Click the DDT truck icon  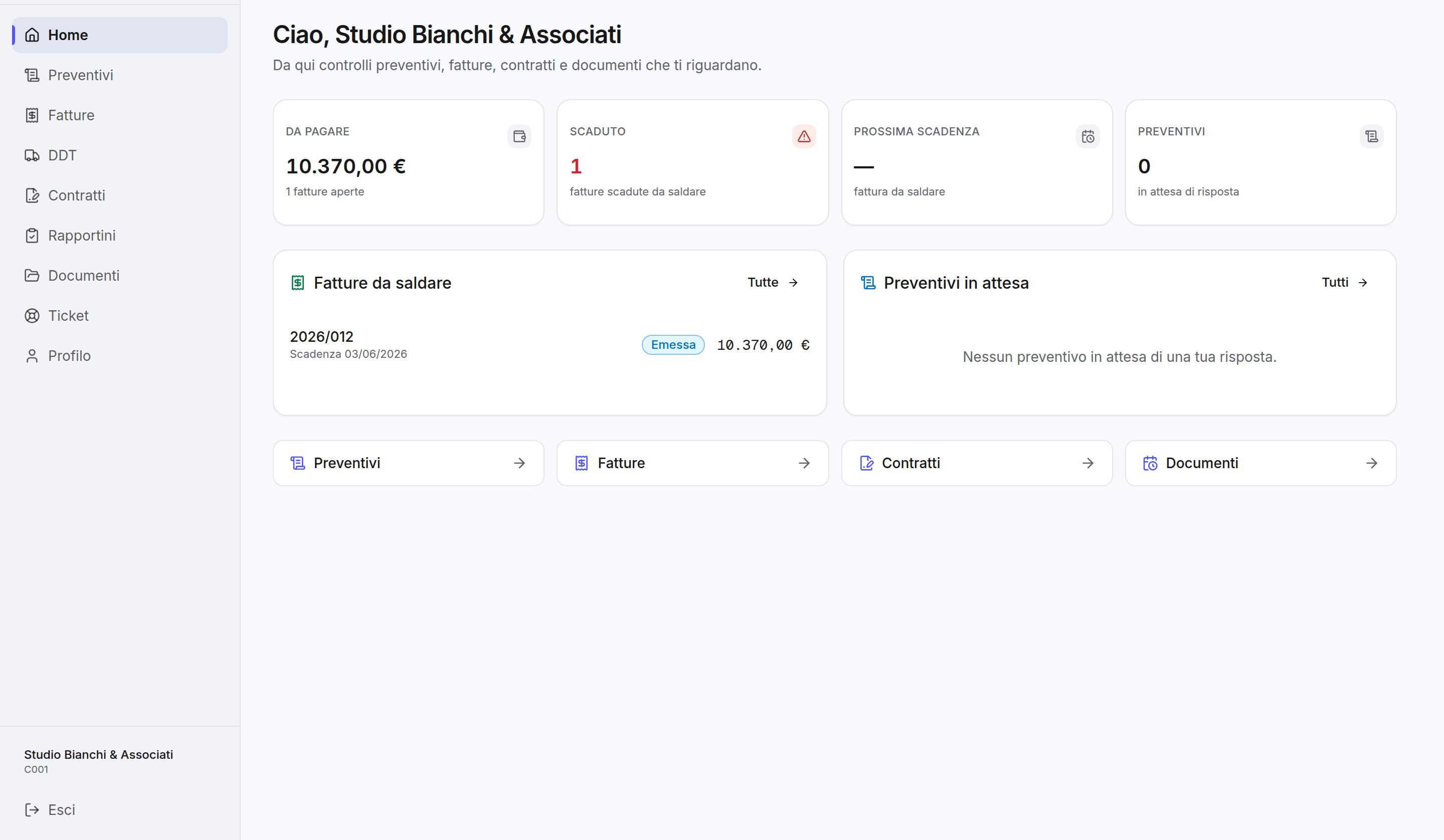32,155
